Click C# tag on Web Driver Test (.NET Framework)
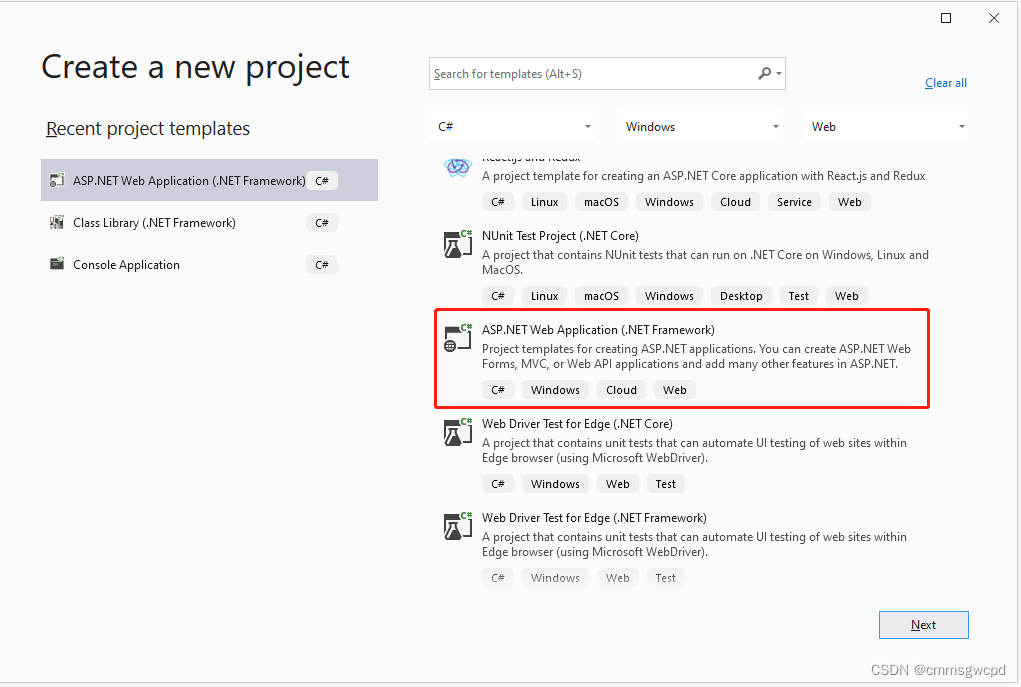 pyautogui.click(x=498, y=578)
